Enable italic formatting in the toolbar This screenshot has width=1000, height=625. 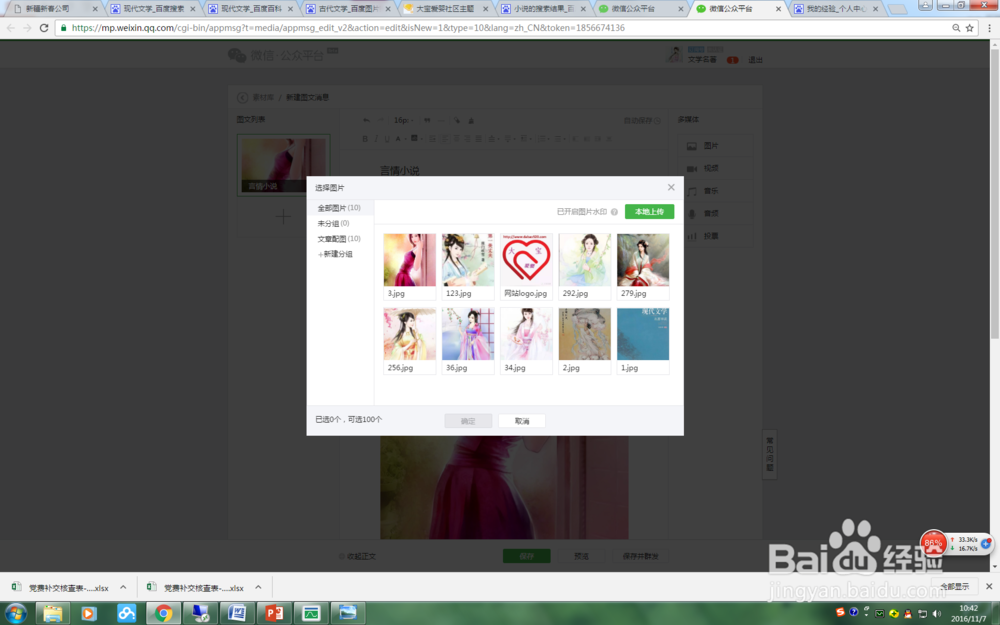point(377,138)
